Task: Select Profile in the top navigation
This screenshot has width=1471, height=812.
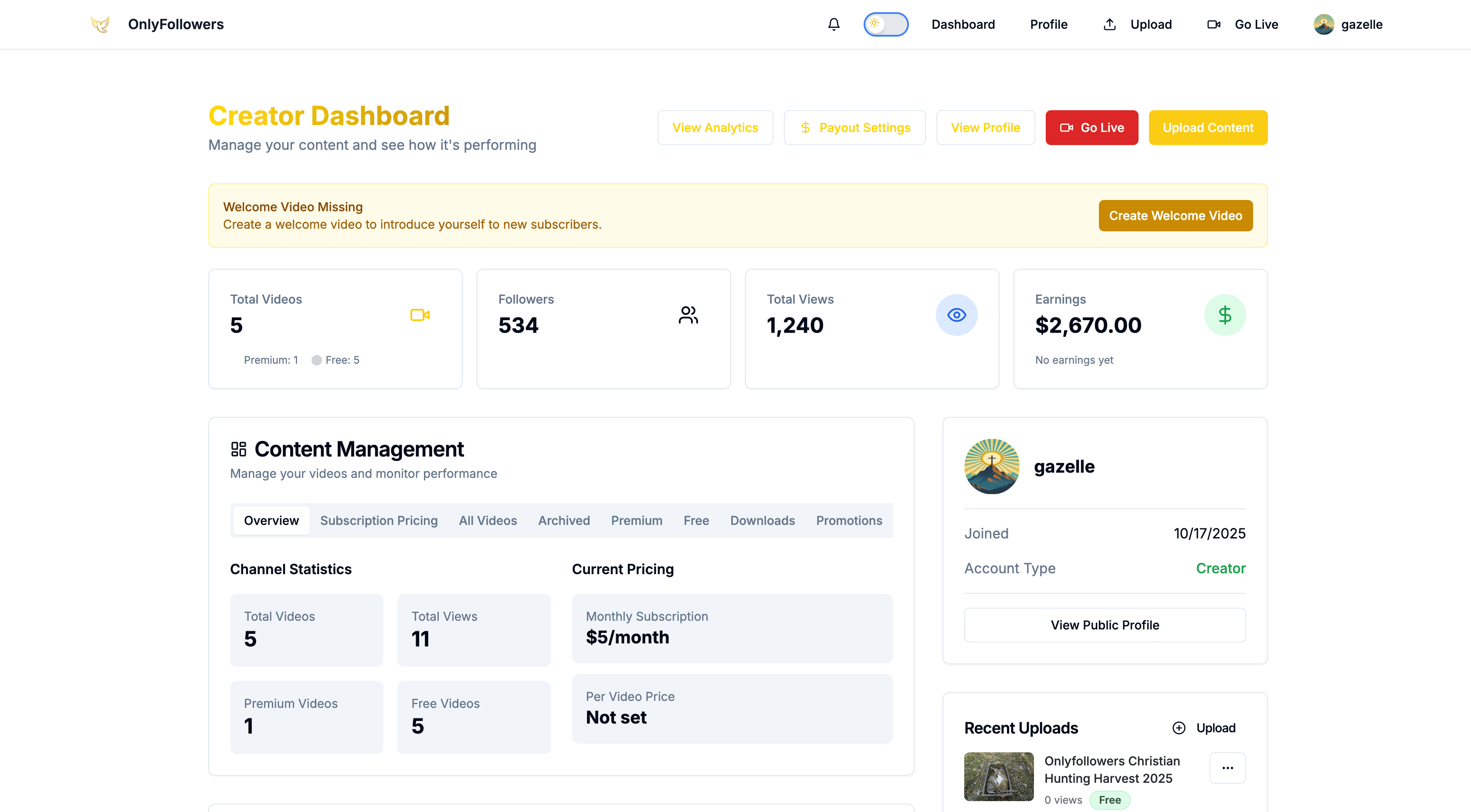Action: tap(1048, 24)
